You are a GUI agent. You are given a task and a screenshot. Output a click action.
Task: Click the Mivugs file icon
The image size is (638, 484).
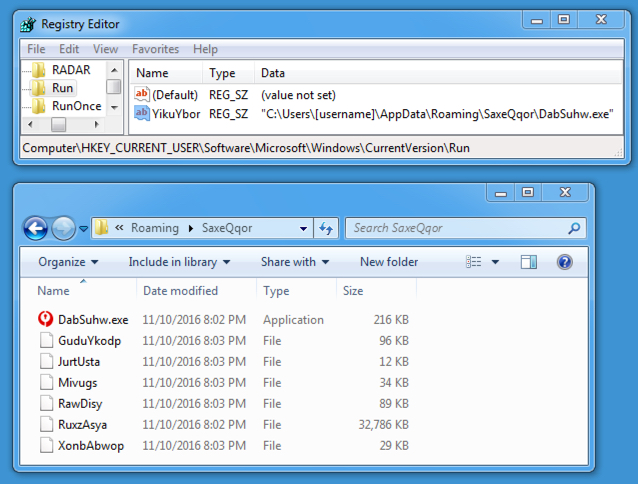pyautogui.click(x=46, y=382)
